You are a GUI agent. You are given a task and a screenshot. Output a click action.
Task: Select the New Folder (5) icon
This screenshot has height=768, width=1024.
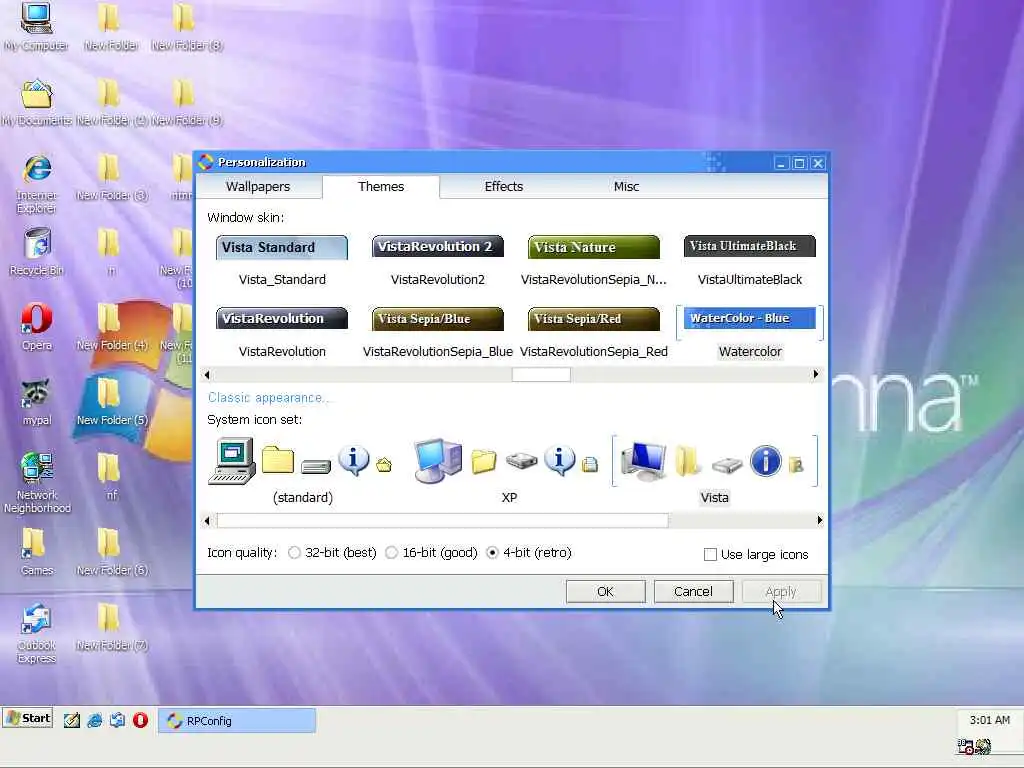[x=112, y=402]
